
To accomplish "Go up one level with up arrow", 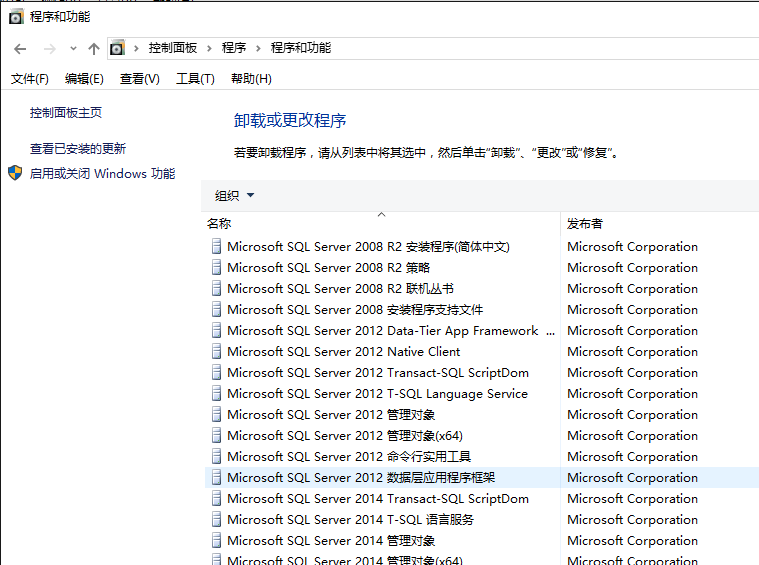I will coord(94,48).
